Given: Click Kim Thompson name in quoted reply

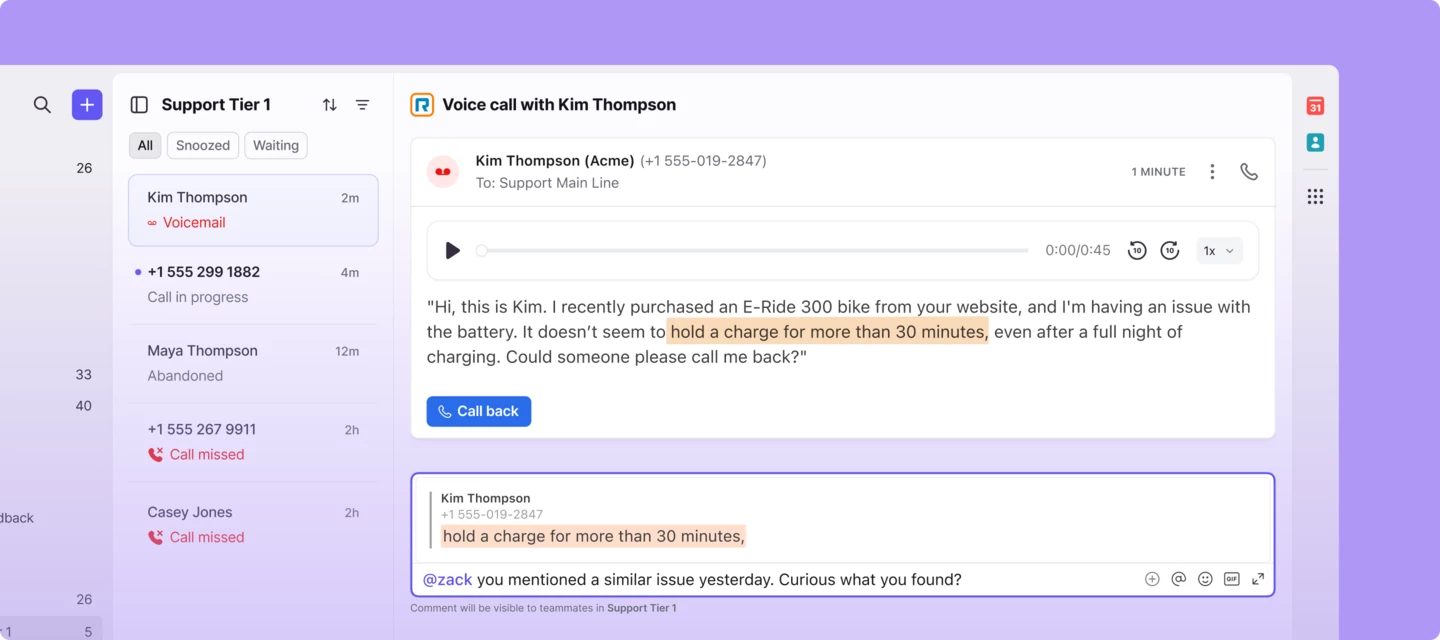Looking at the screenshot, I should tap(486, 498).
